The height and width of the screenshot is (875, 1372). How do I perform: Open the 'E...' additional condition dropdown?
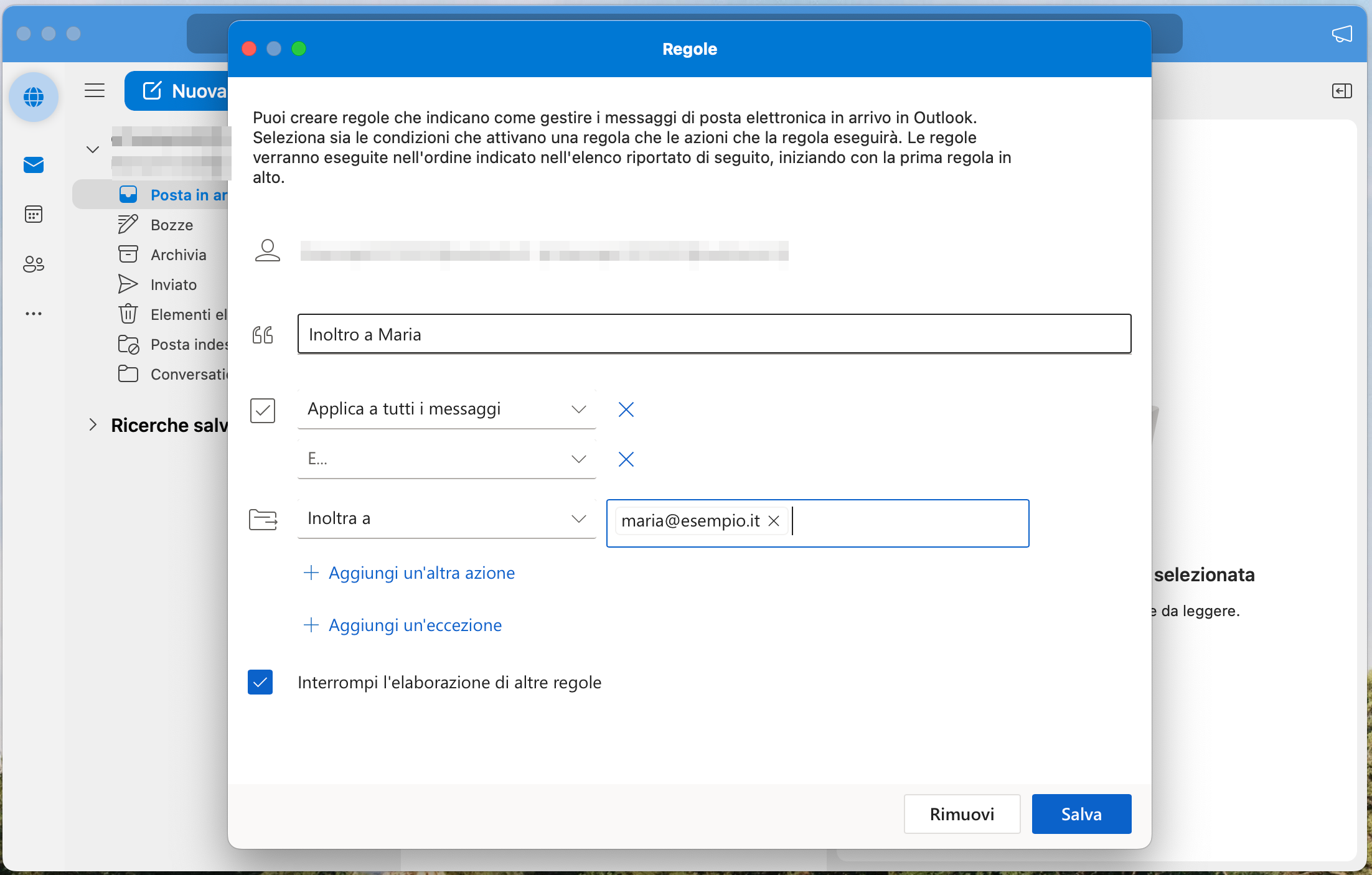(447, 459)
